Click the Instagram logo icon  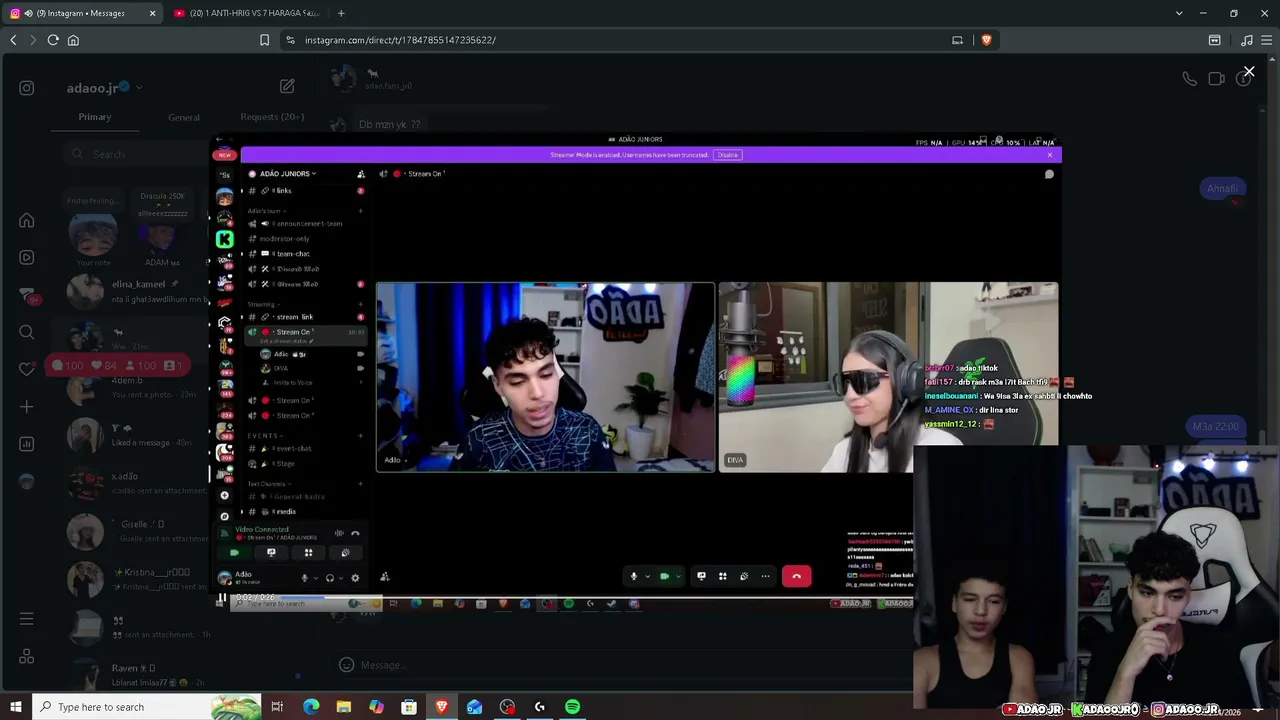click(x=27, y=88)
